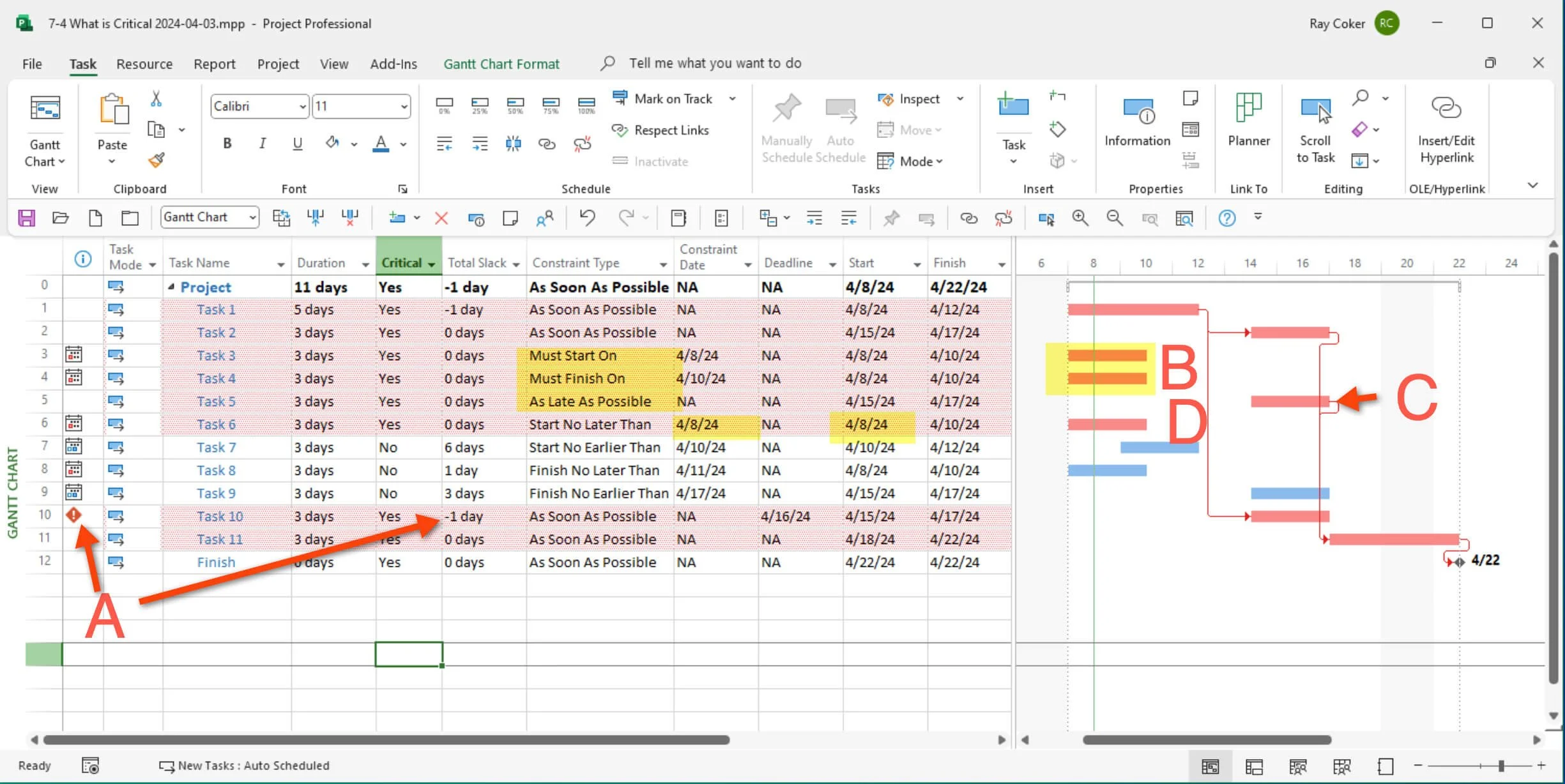Image resolution: width=1565 pixels, height=784 pixels.
Task: Click the Mark on Track button
Action: coord(663,99)
